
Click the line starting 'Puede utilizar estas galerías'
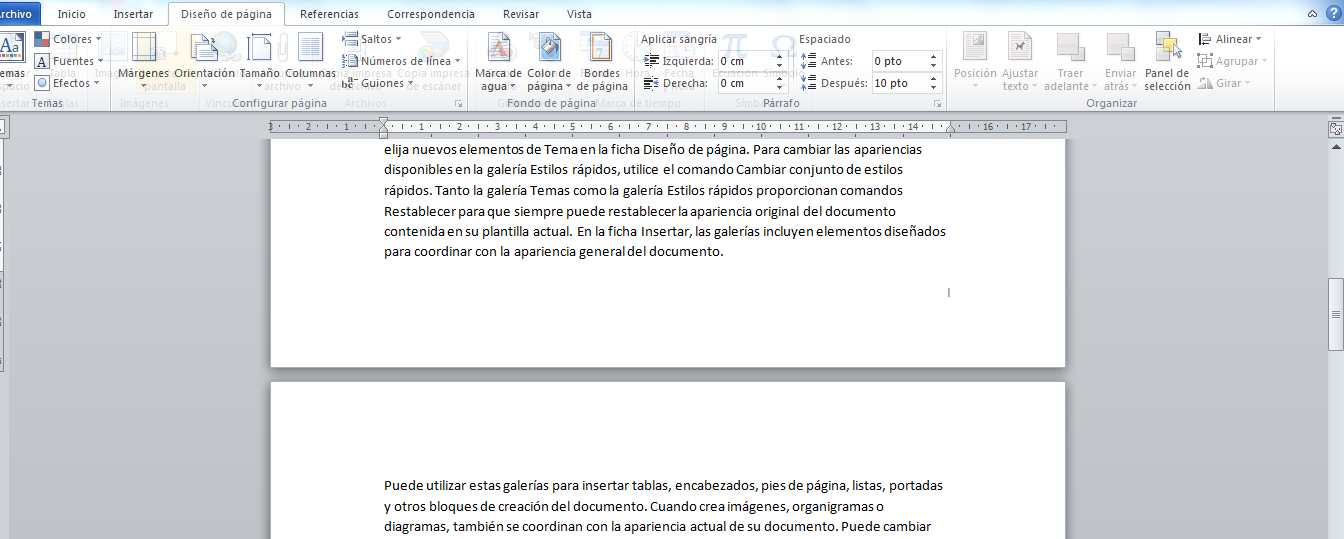[663, 486]
